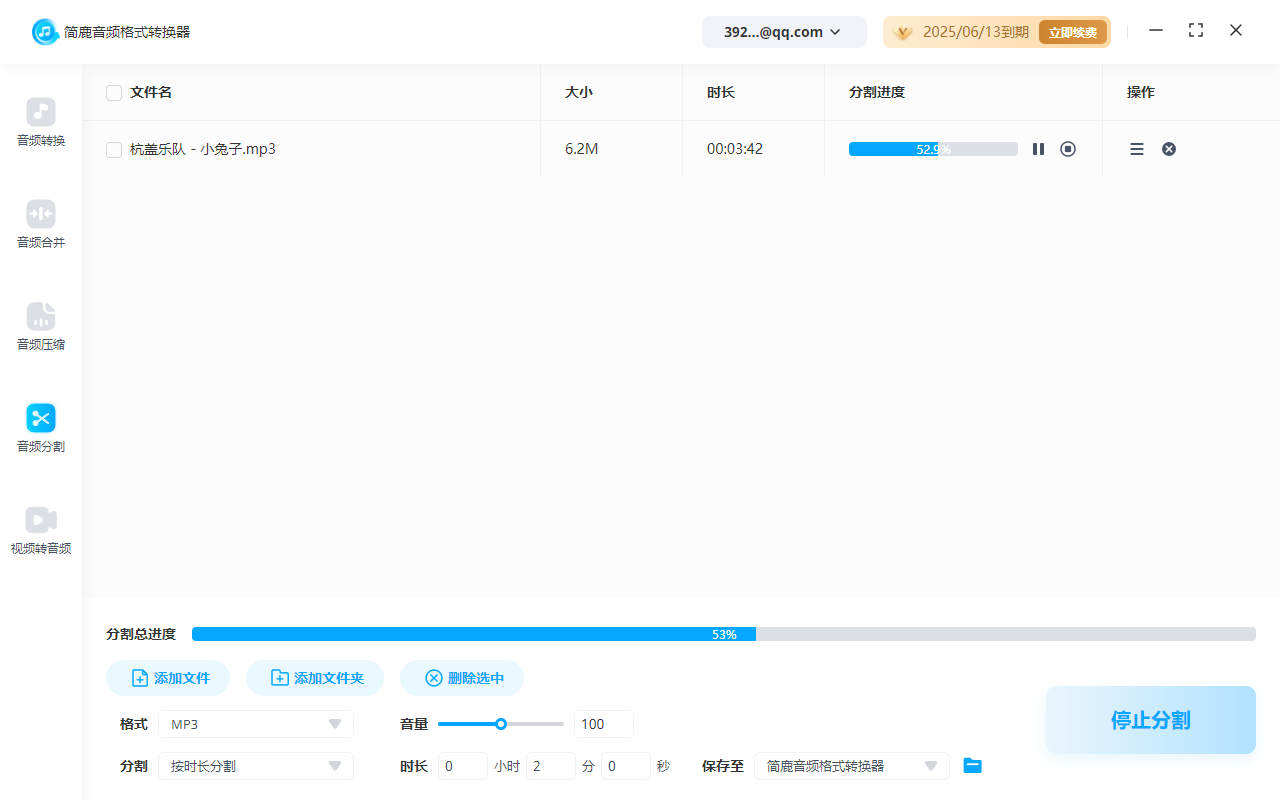Click the 立即续费 renewal button
The image size is (1280, 800).
point(1072,31)
